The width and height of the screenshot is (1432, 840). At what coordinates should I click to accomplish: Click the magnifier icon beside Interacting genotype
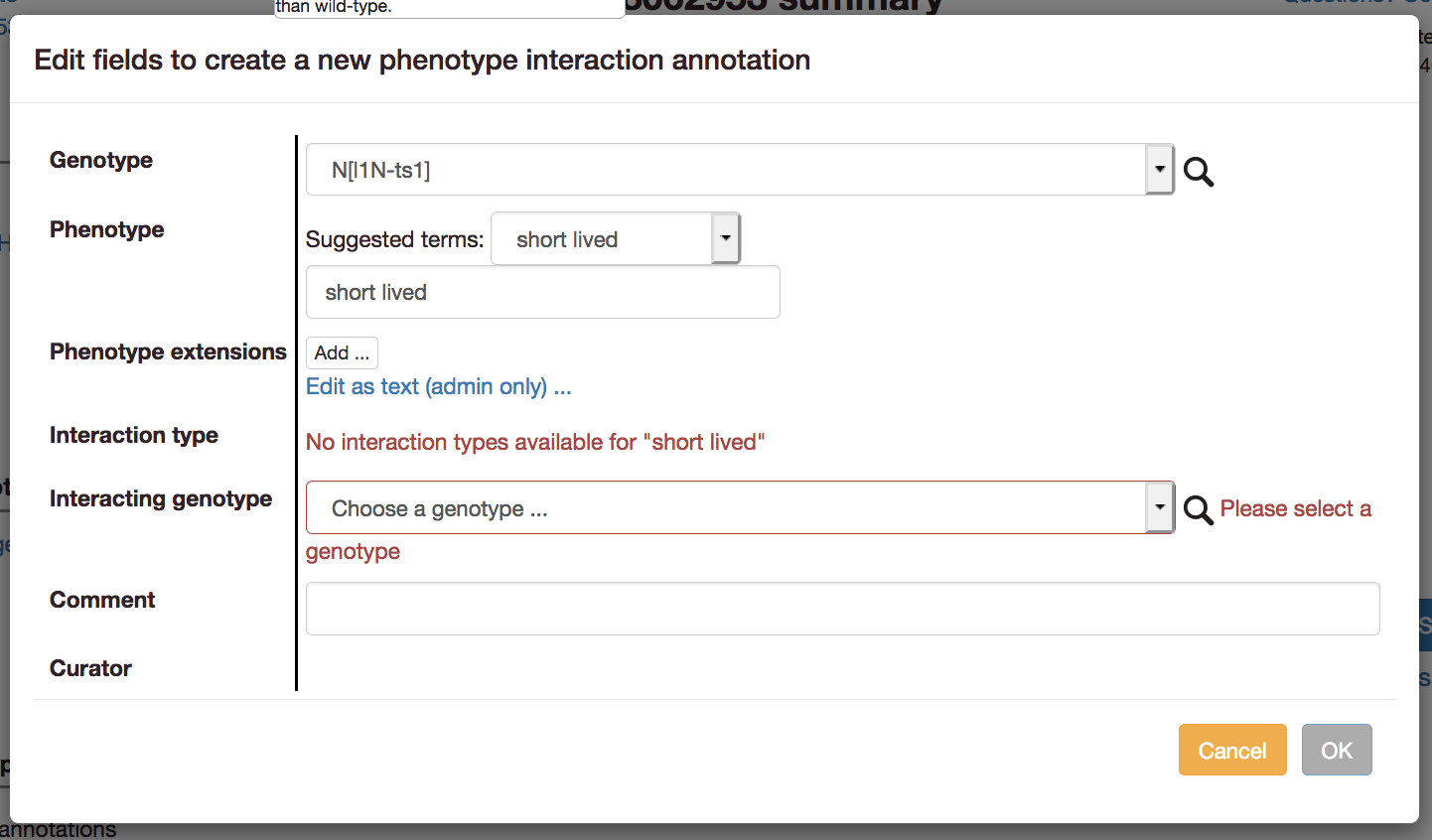coord(1198,508)
